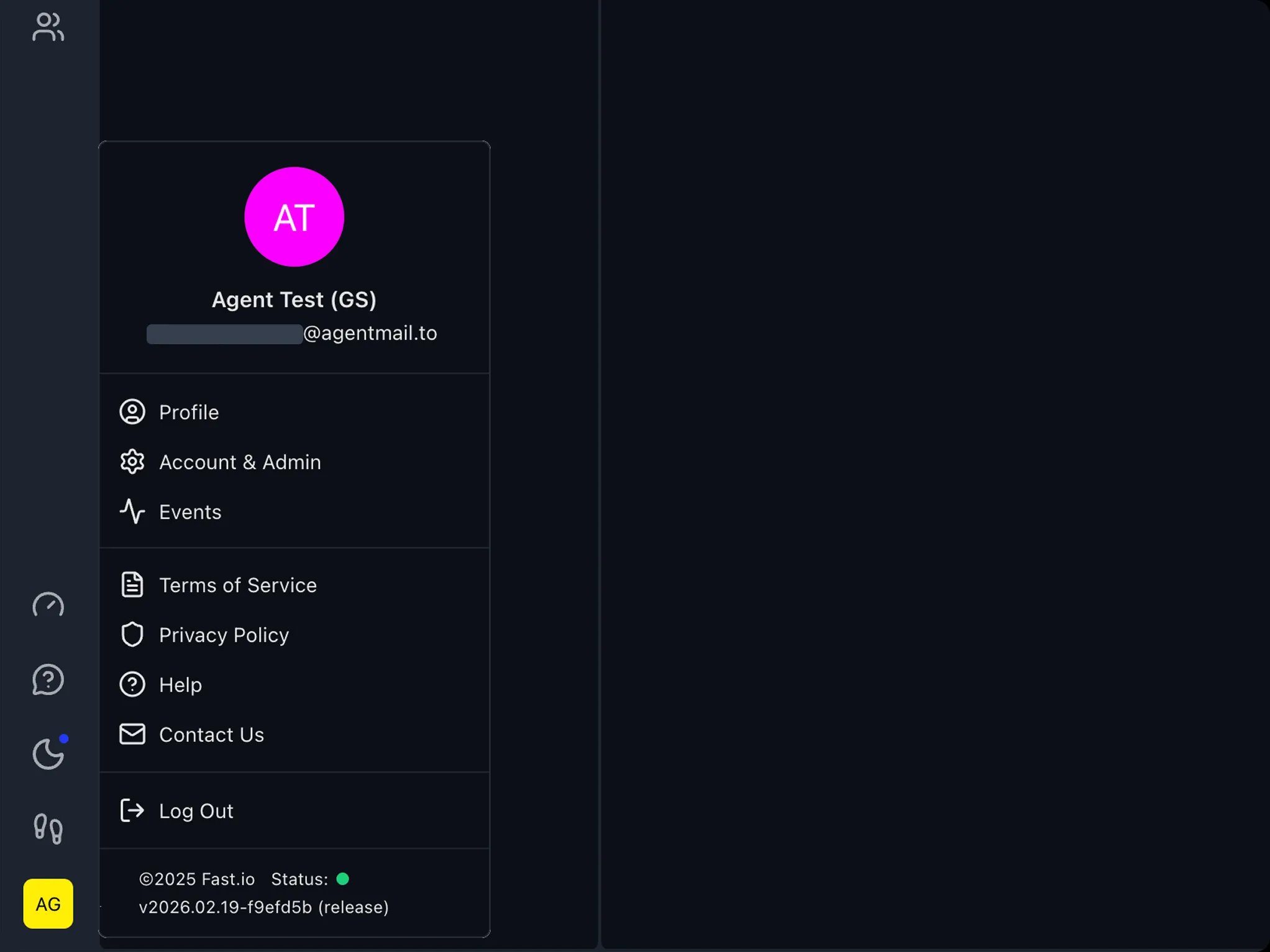1270x952 pixels.
Task: Click the Account & Admin gear icon
Action: pos(132,461)
